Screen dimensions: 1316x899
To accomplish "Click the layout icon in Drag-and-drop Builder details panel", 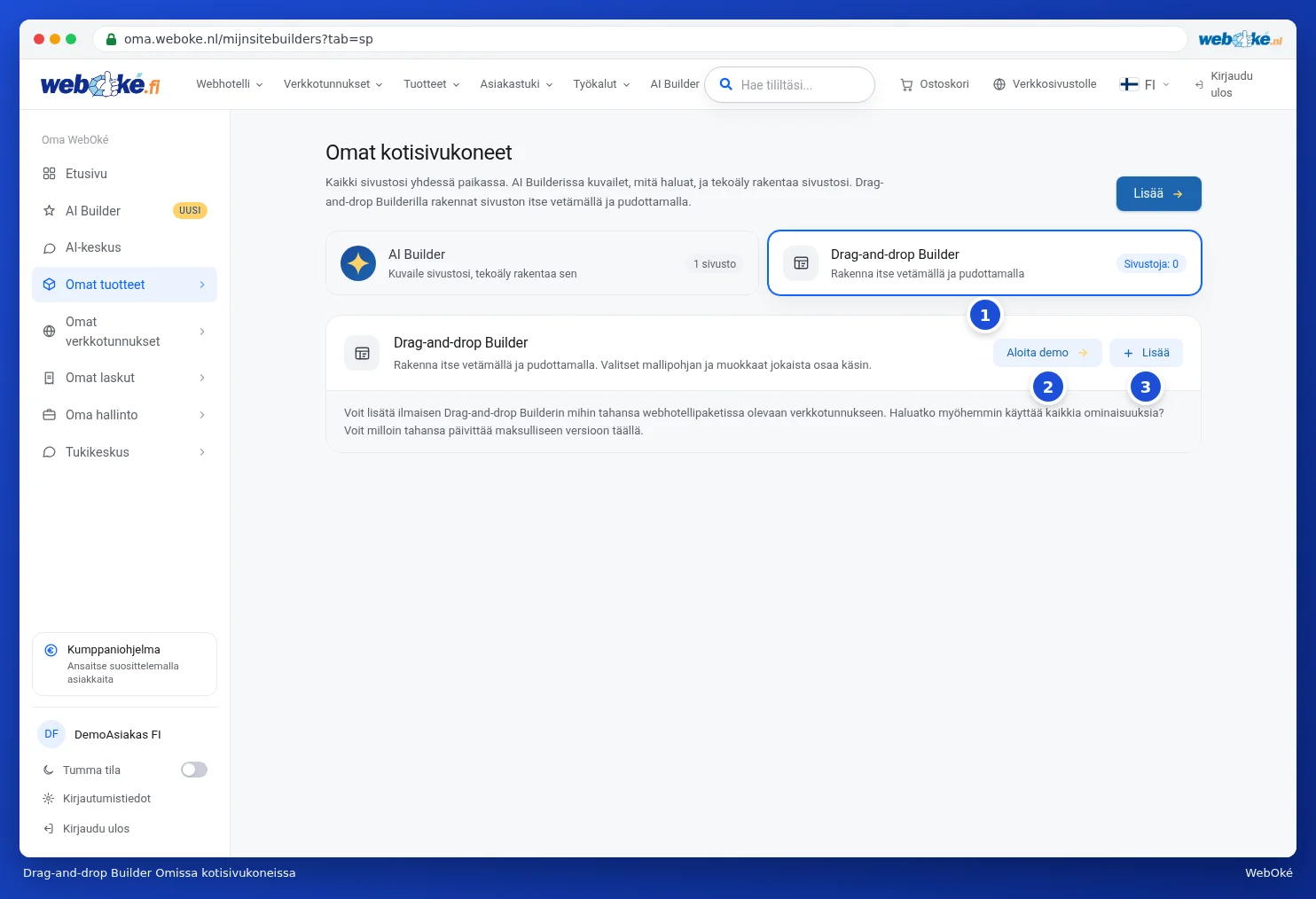I will coord(362,354).
